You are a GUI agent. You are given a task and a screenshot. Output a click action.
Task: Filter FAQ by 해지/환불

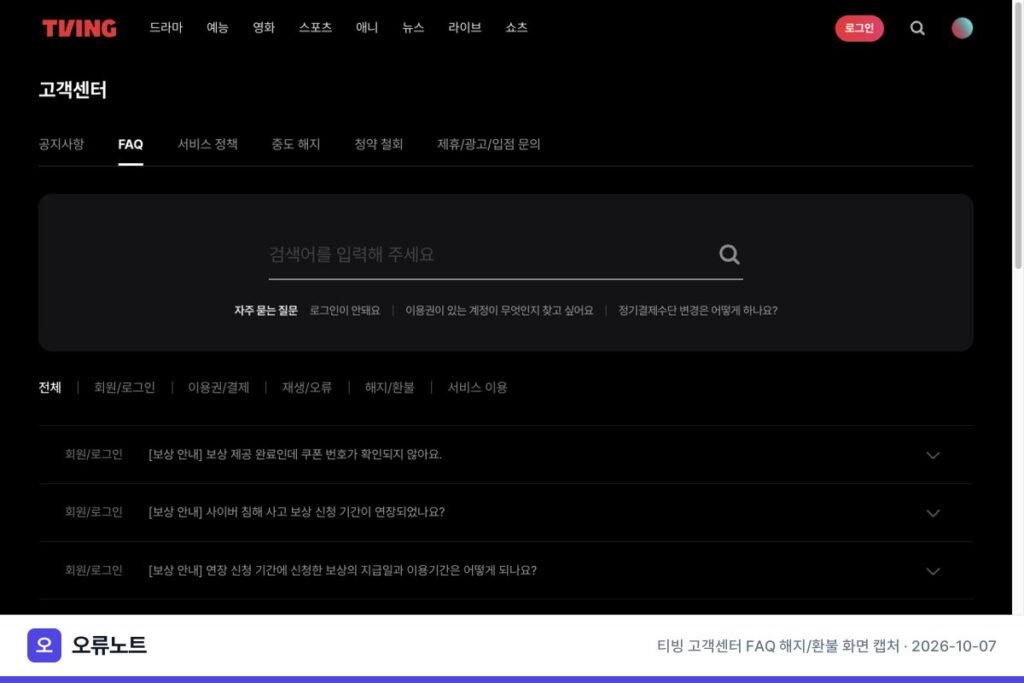click(x=390, y=388)
